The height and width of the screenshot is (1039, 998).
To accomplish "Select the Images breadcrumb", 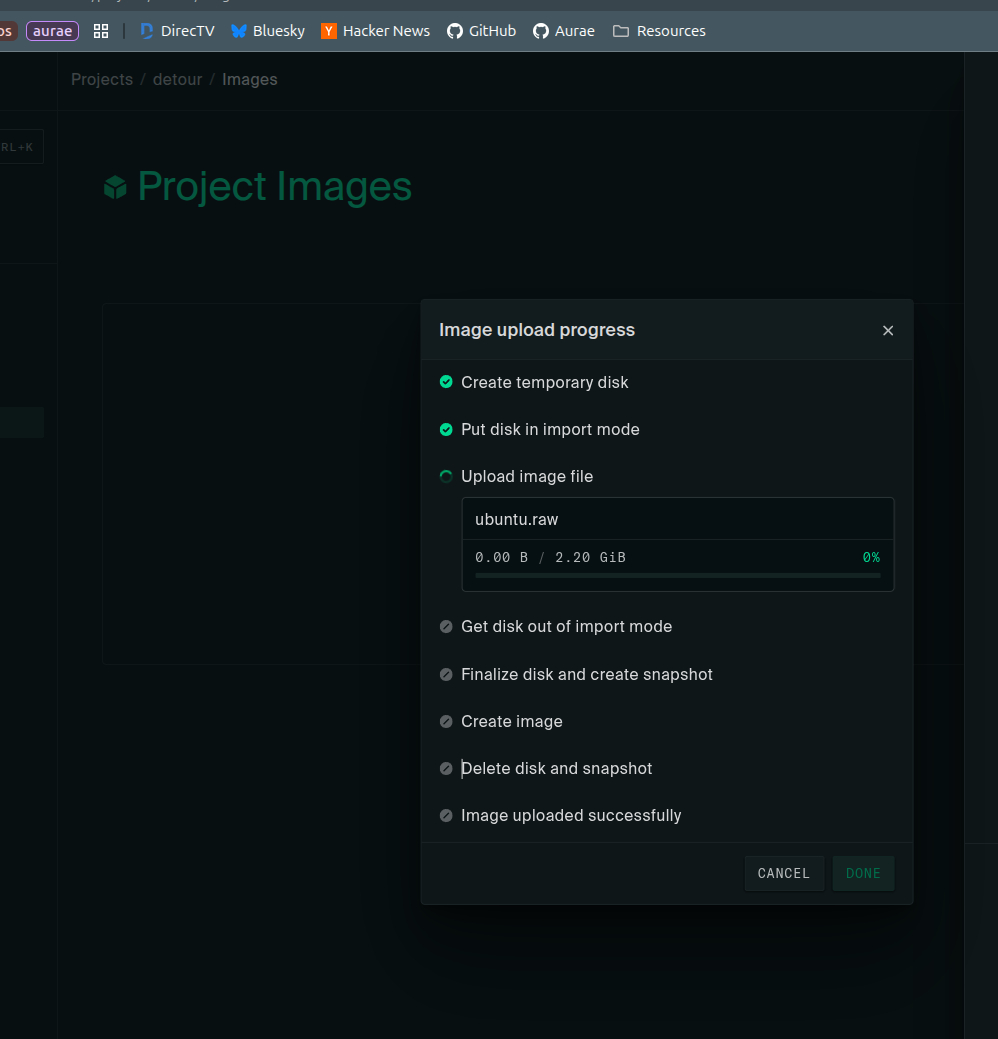I will (x=250, y=80).
